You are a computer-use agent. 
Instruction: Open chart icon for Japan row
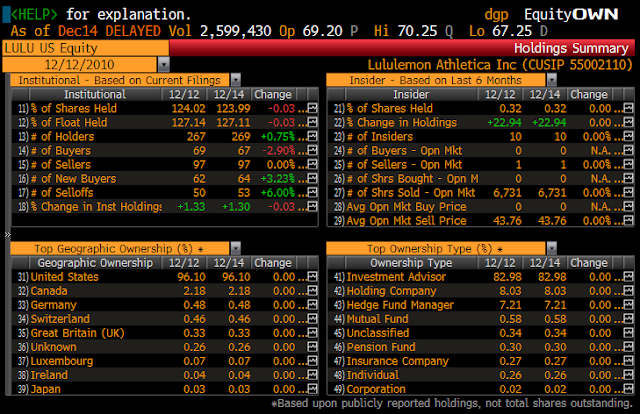(x=312, y=389)
